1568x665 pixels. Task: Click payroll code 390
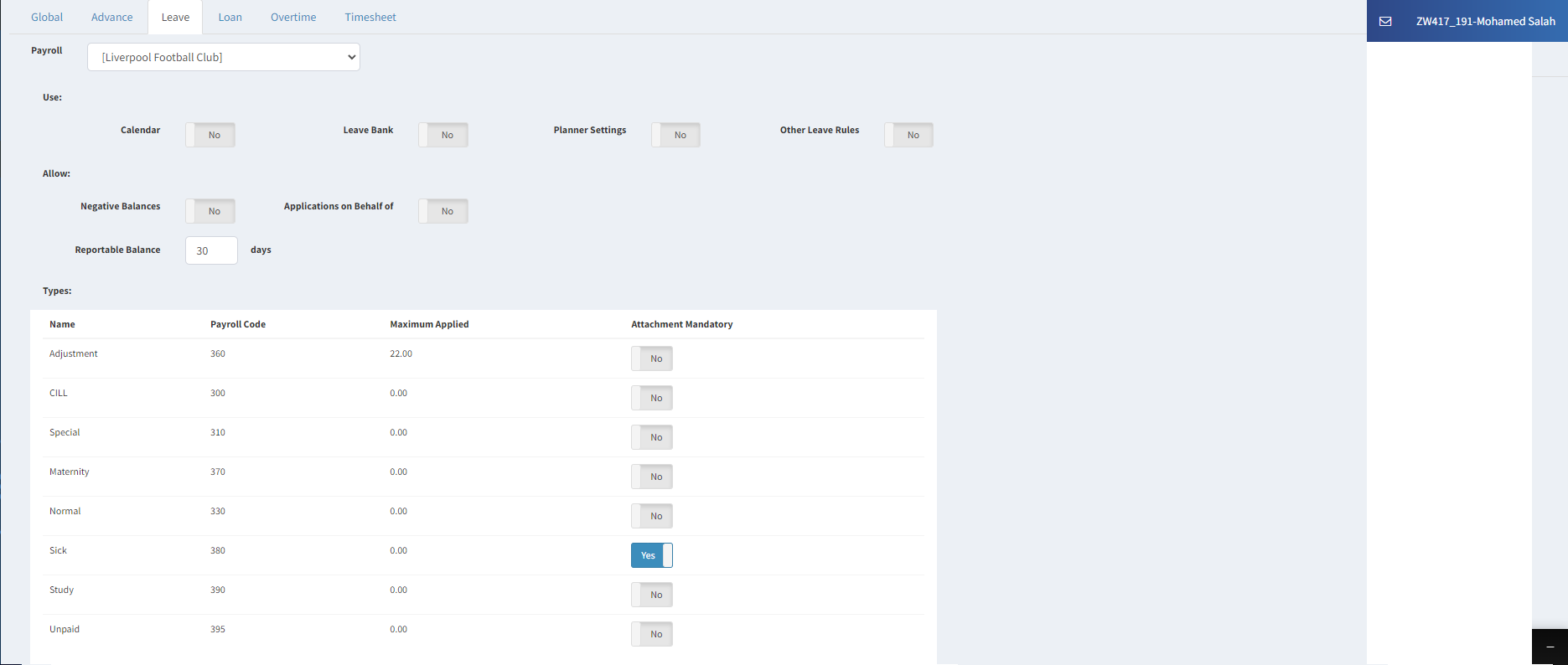tap(218, 590)
